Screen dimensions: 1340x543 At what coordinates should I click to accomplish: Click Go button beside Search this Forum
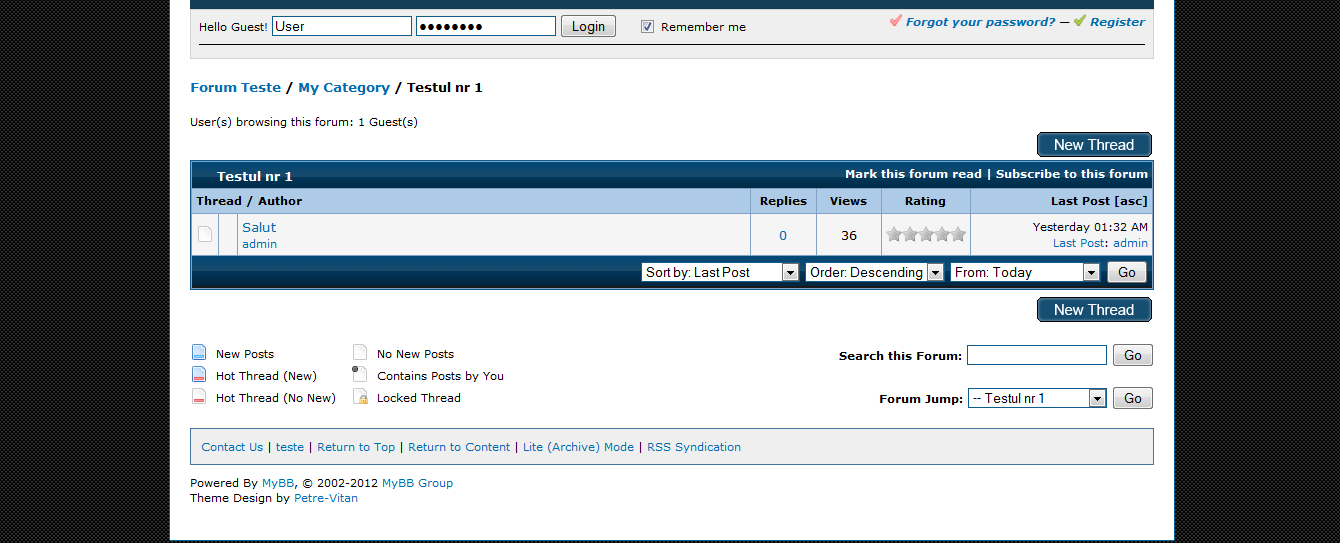point(1133,355)
